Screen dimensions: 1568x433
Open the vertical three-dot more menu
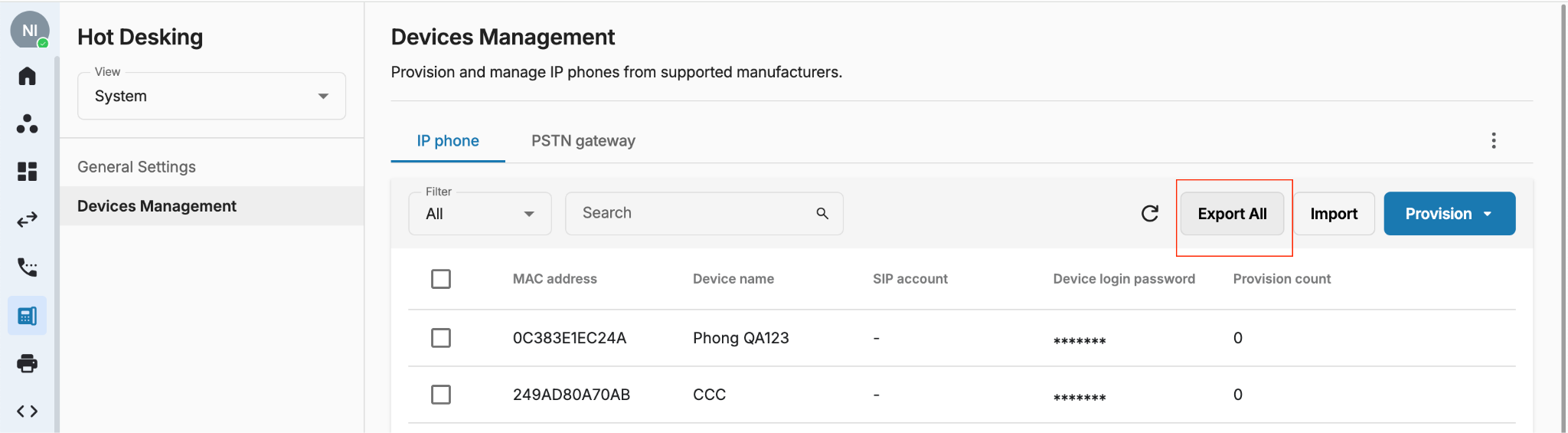1493,140
